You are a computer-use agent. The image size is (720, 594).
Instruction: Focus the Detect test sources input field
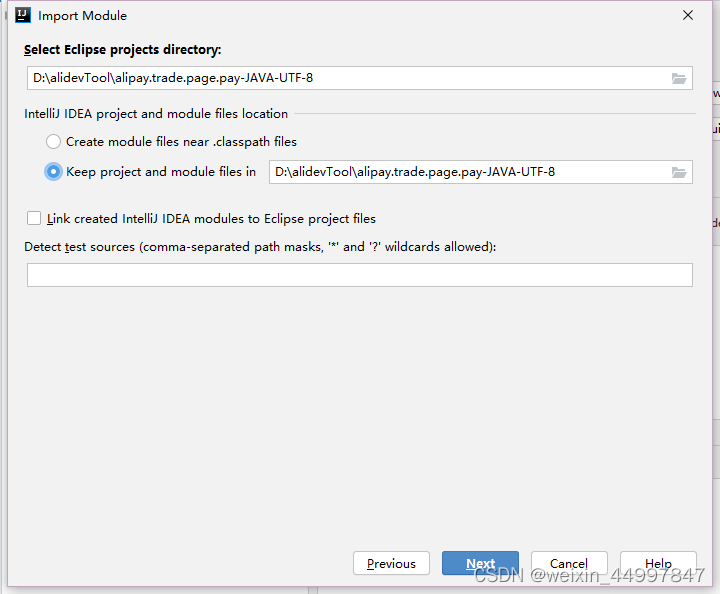click(360, 275)
